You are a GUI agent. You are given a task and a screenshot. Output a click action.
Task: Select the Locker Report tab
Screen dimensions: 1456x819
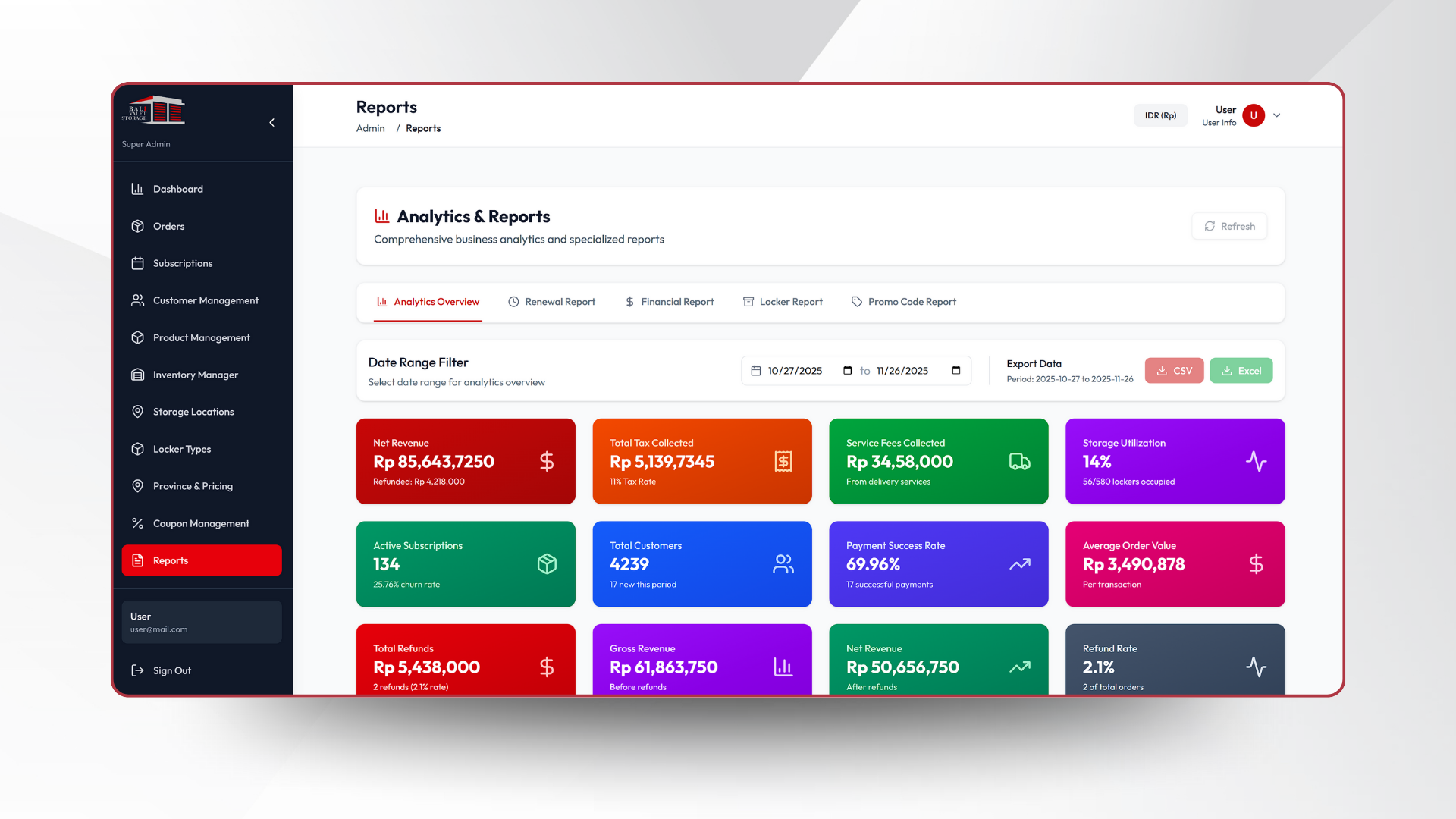(783, 302)
